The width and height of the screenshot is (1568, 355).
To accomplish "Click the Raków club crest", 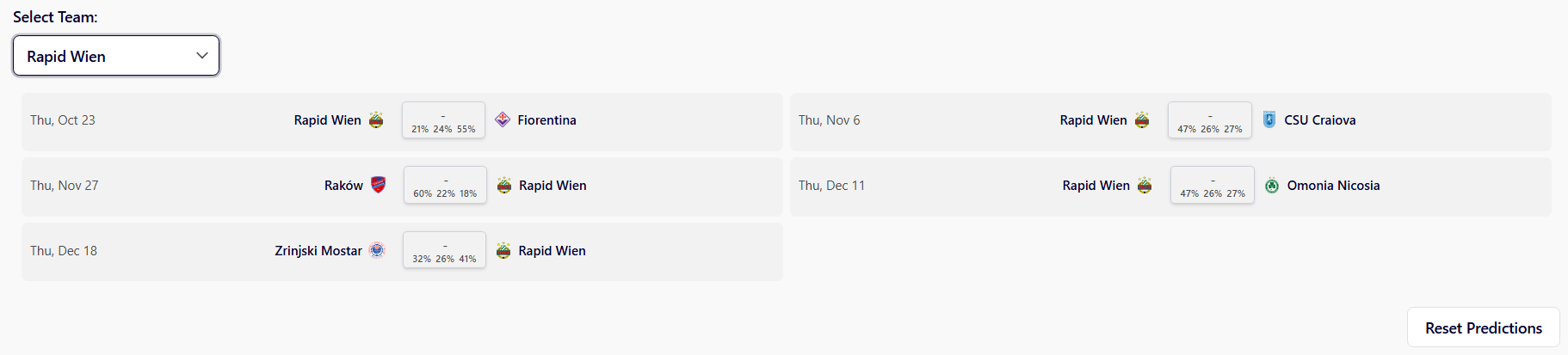I will 378,185.
